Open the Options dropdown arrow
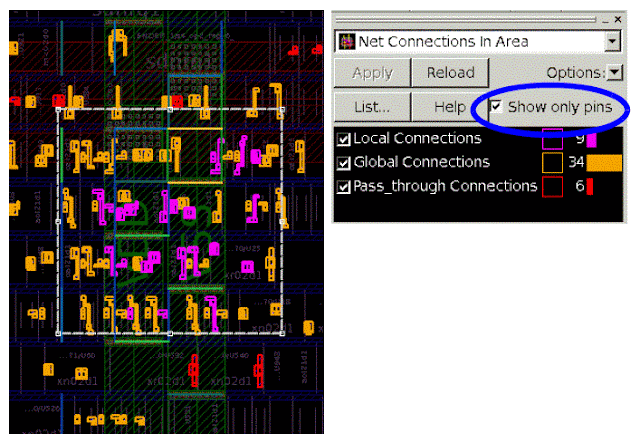The width and height of the screenshot is (640, 443). point(614,73)
